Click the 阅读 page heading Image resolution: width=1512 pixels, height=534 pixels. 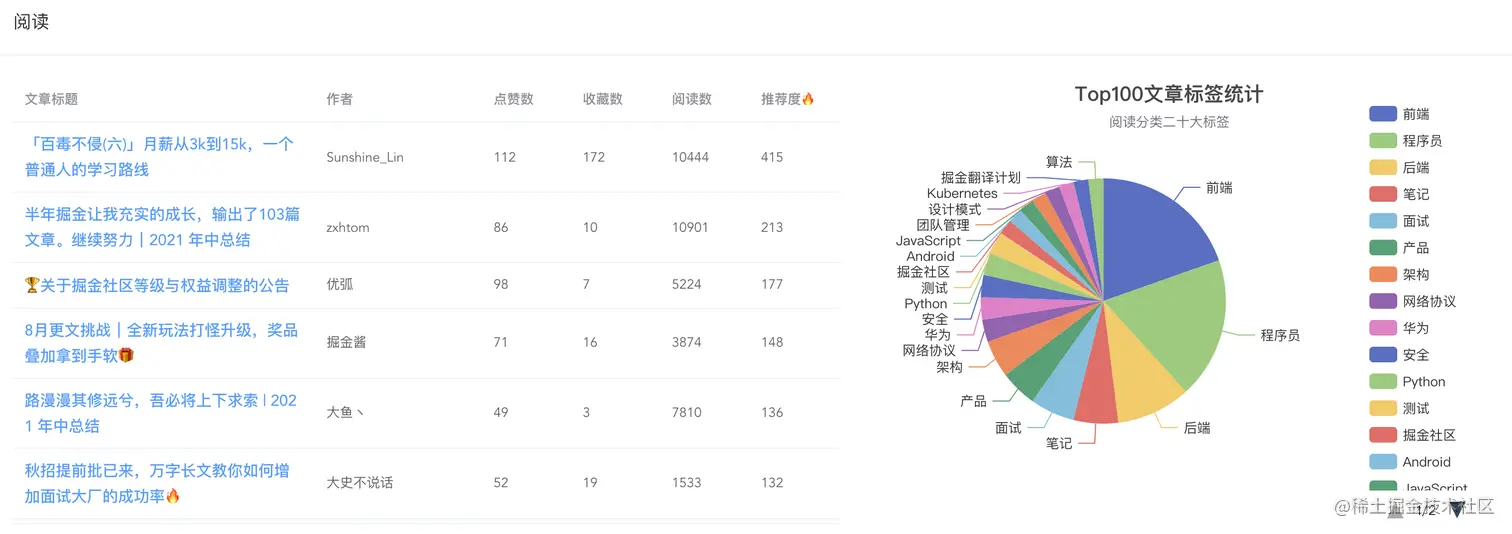[x=31, y=22]
